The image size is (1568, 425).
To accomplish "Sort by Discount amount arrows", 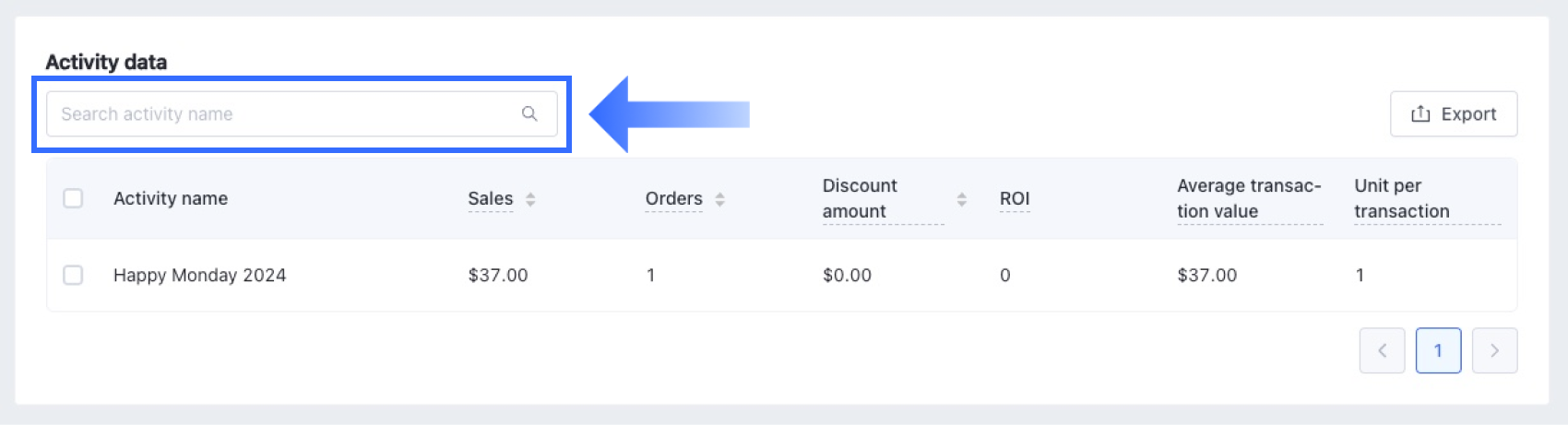I will click(961, 199).
